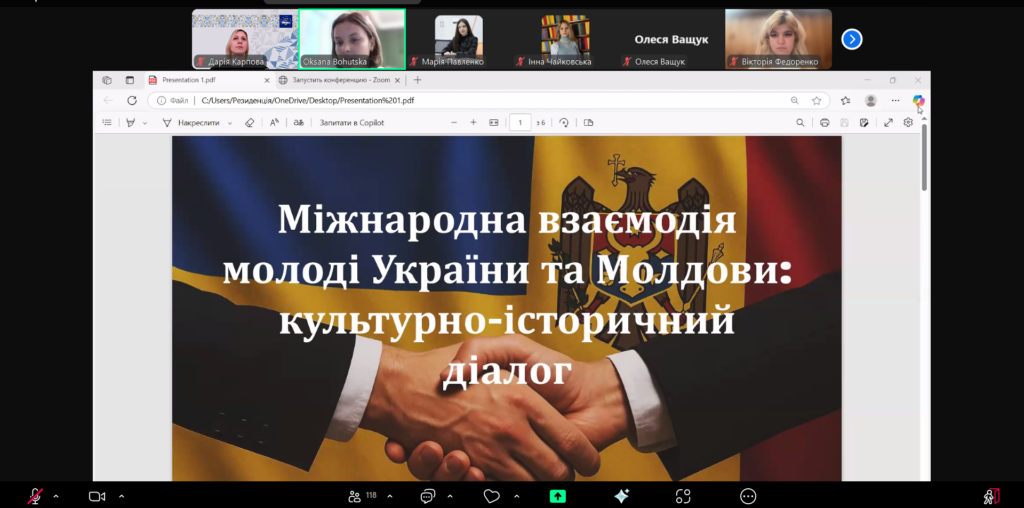Click the translate icon in PDF toolbar
The width and height of the screenshot is (1024, 508).
pos(298,122)
